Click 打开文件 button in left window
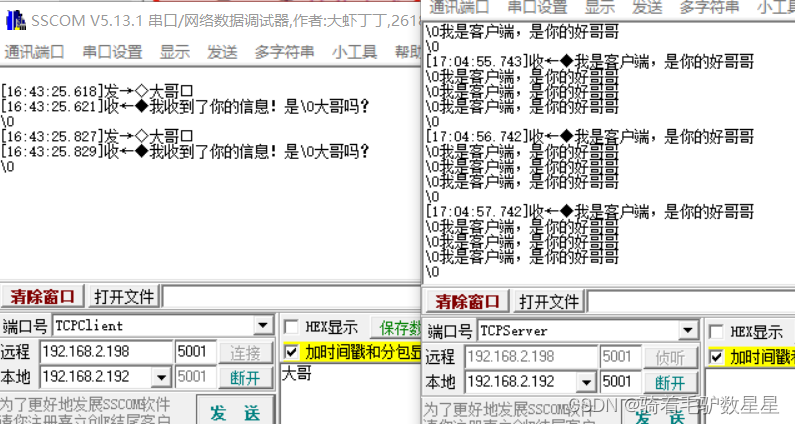Image resolution: width=795 pixels, height=424 pixels. click(x=124, y=297)
